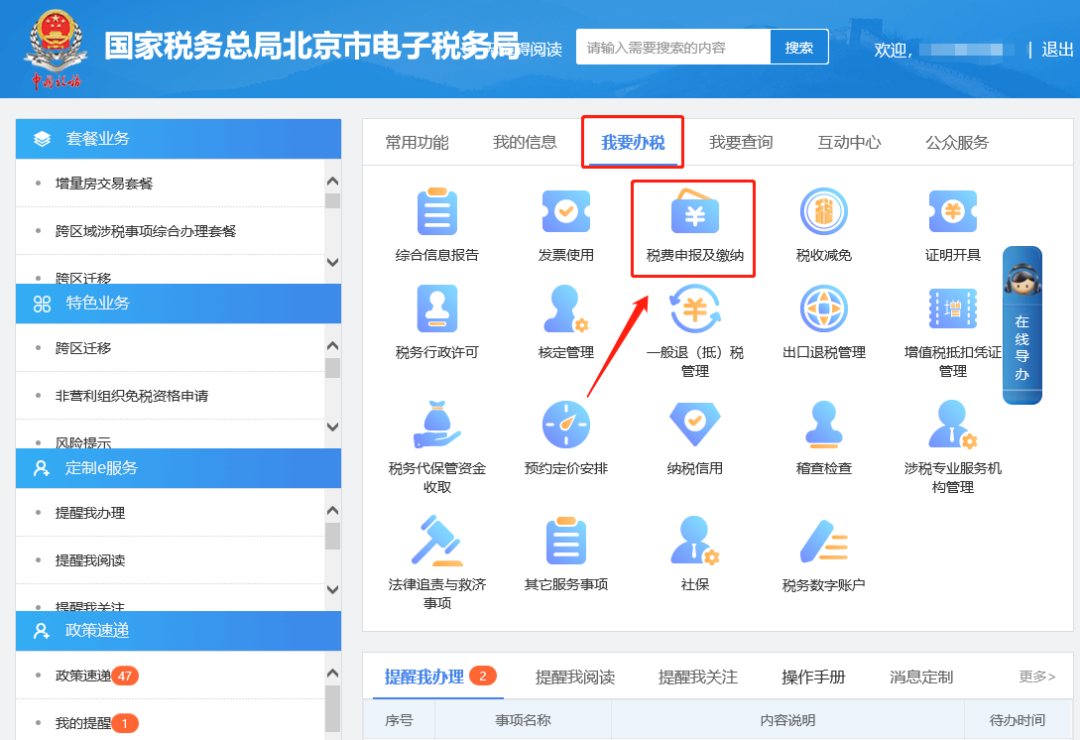Open the 法律追责与救济事项 icon
1080x740 pixels.
[437, 541]
